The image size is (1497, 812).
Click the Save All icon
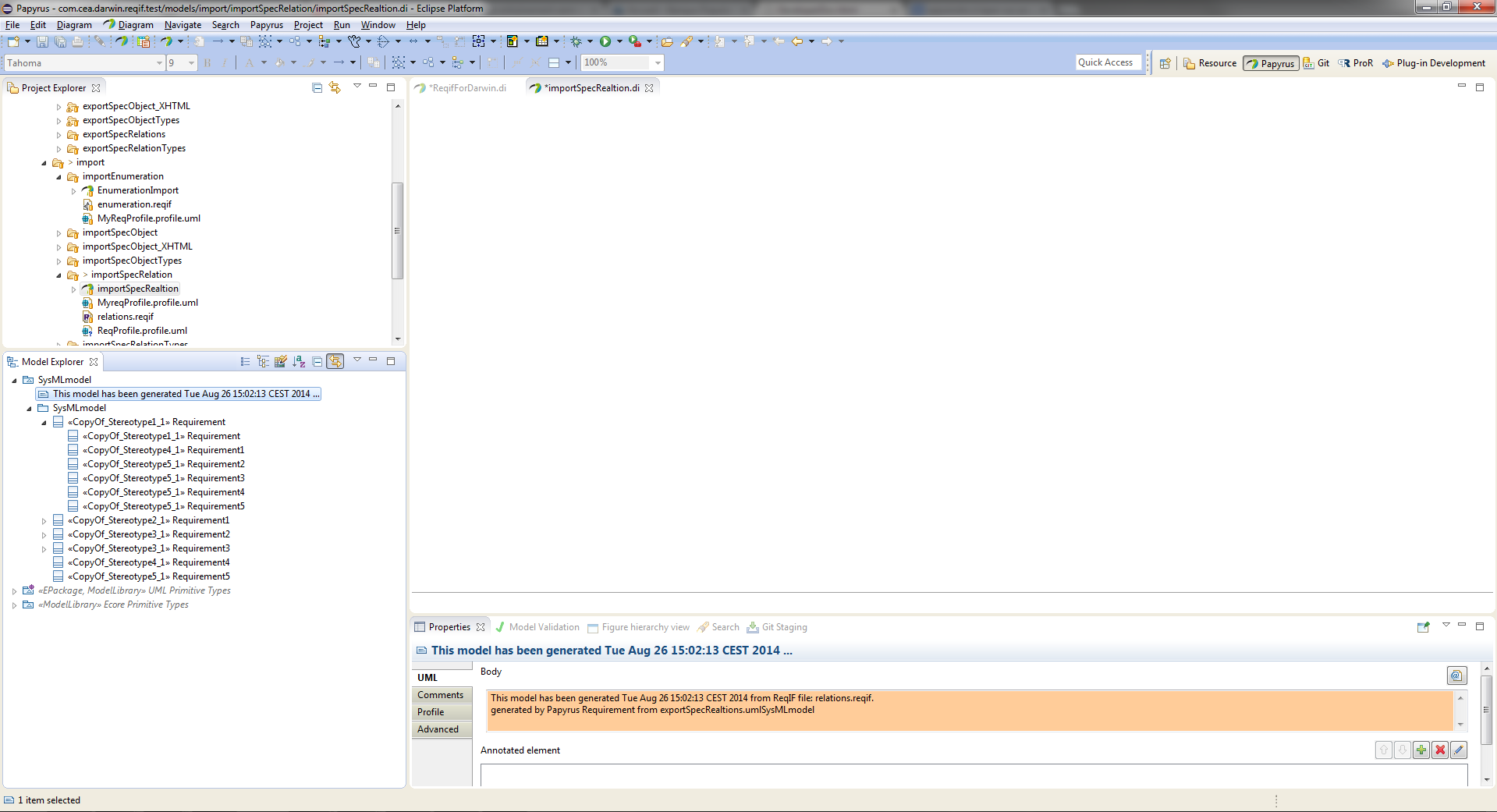tap(60, 41)
